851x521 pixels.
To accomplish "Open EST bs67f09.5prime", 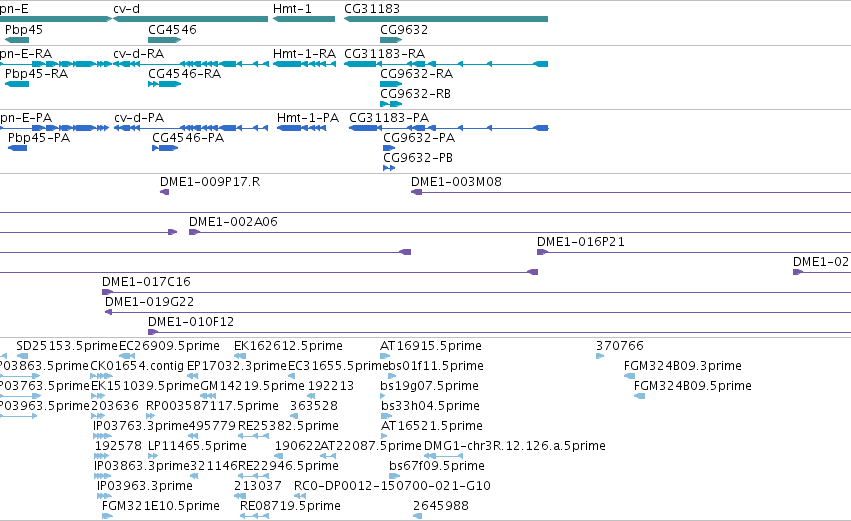I will point(395,476).
